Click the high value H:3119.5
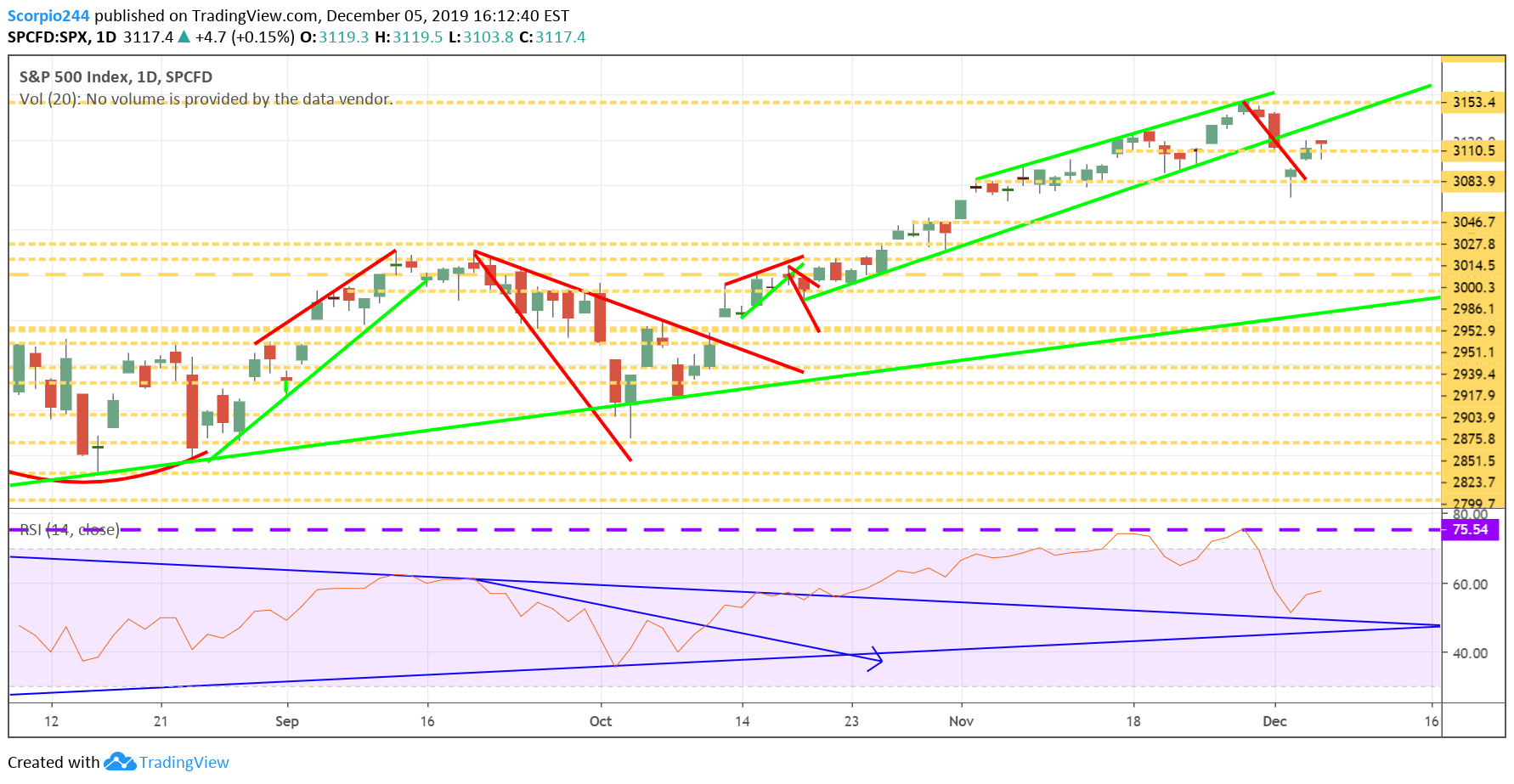Viewport: 1514px width, 784px height. [409, 37]
